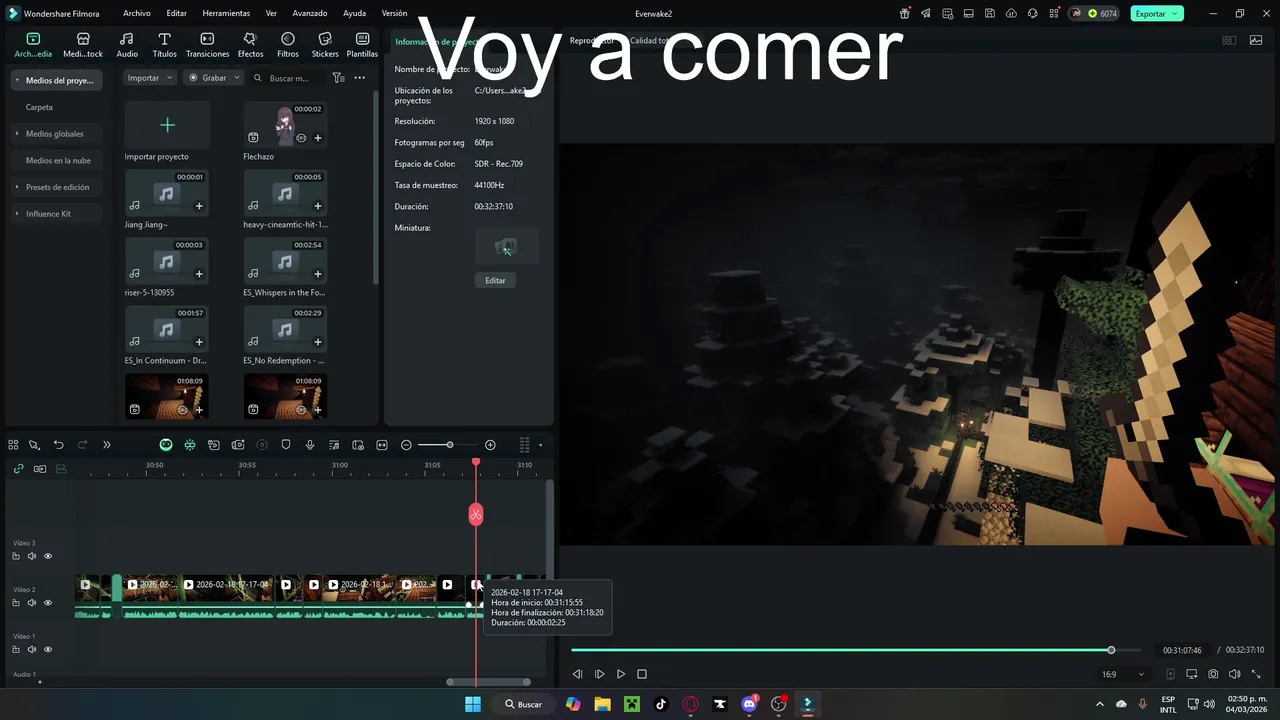Open the Títulos panel
Image resolution: width=1280 pixels, height=720 pixels.
164,44
